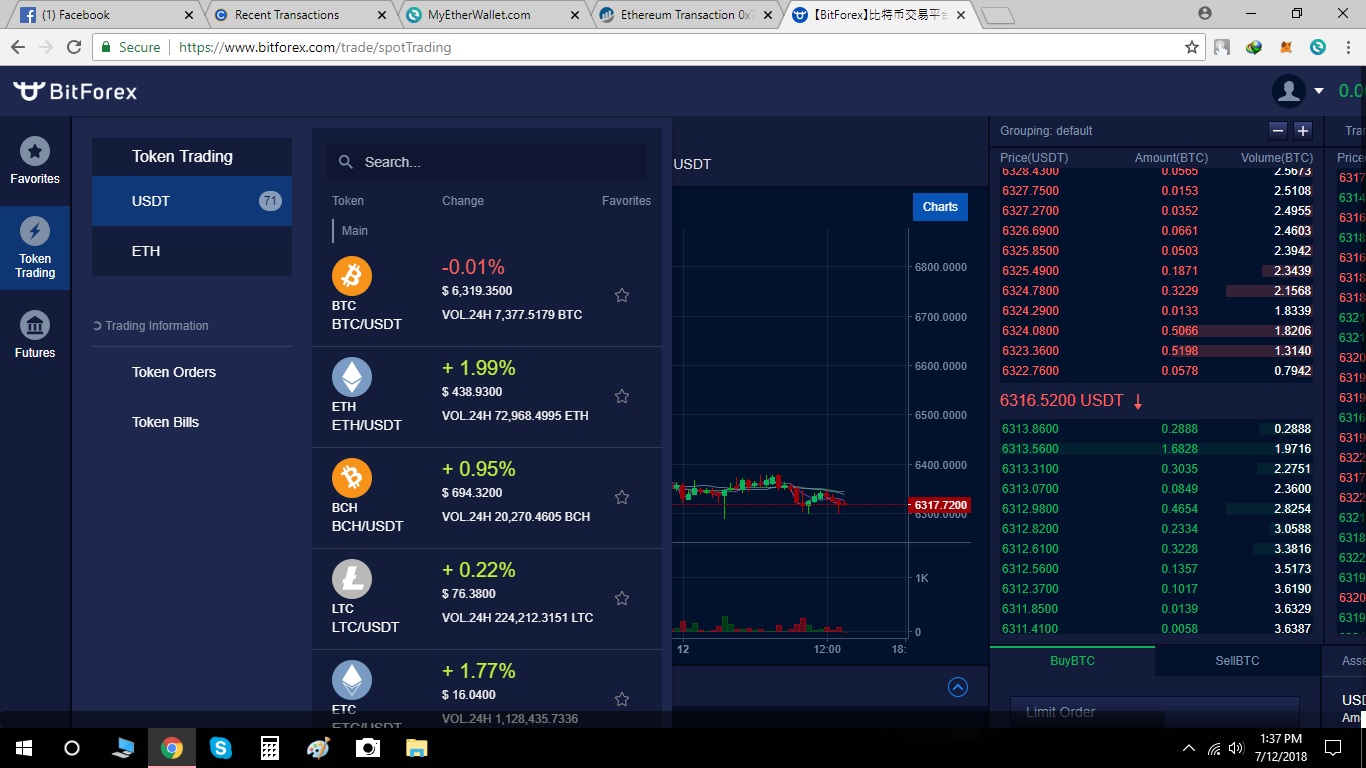1366x768 pixels.
Task: Click the Change column header
Action: pyautogui.click(x=463, y=201)
